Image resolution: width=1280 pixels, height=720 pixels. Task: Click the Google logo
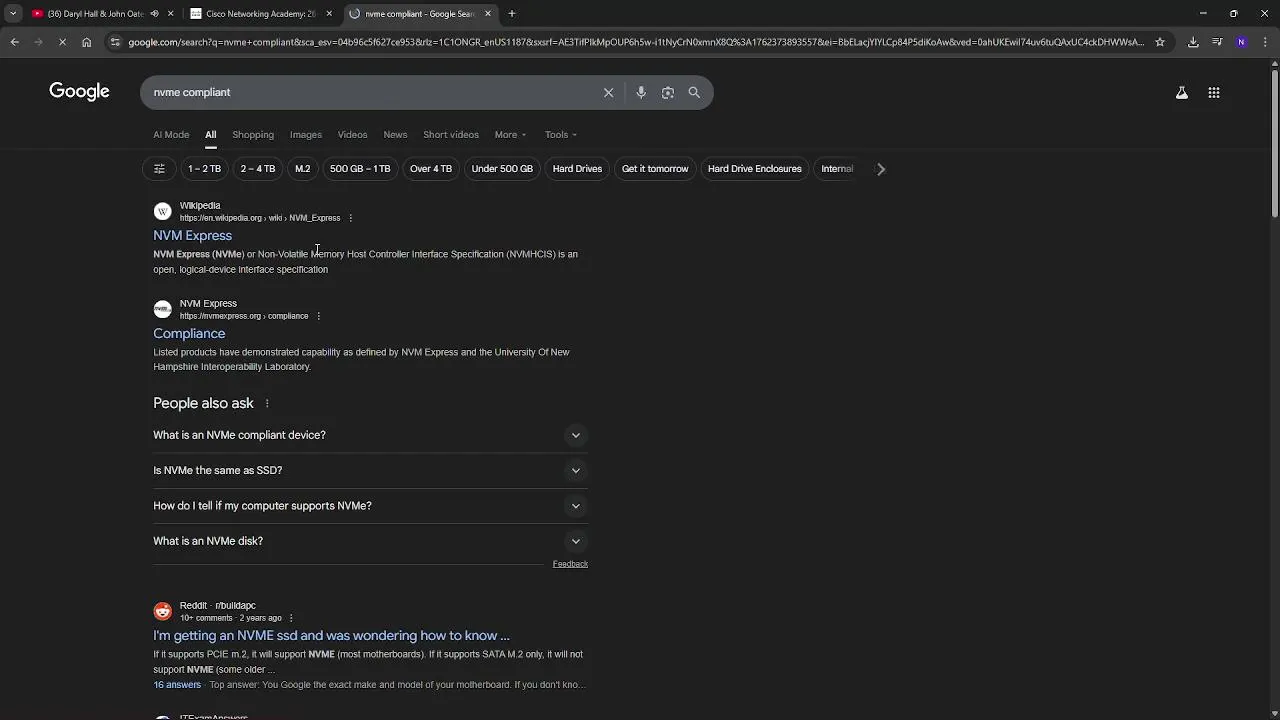click(79, 92)
